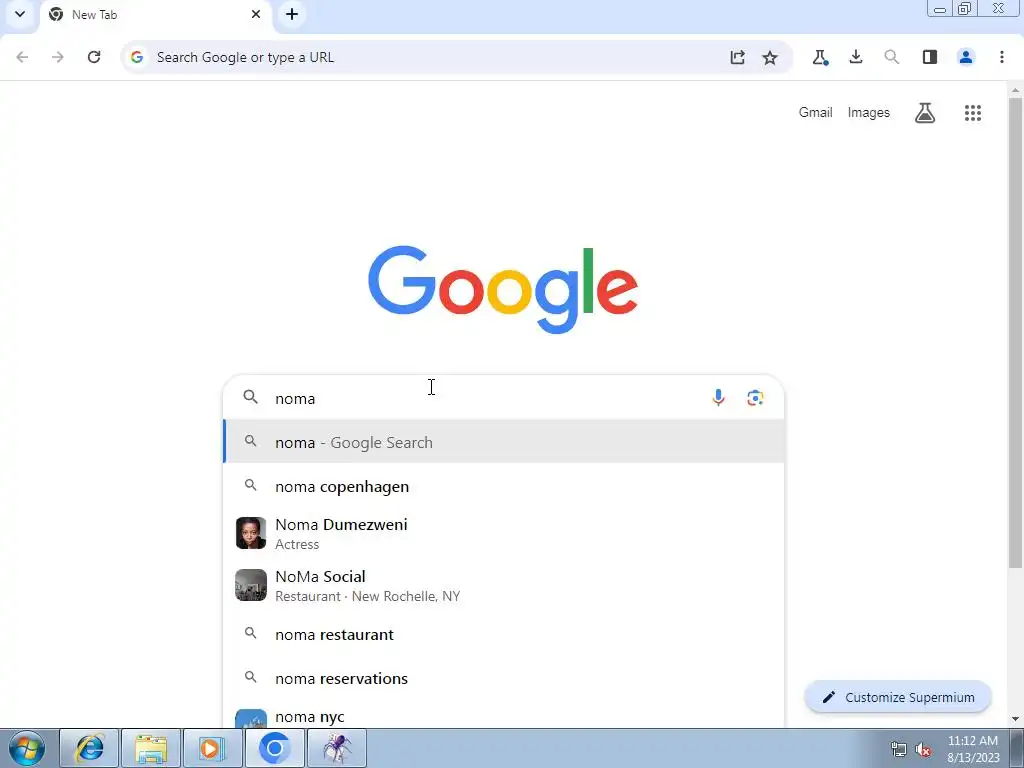The width and height of the screenshot is (1024, 768).
Task: Go forward with the forward arrow
Action: point(58,57)
